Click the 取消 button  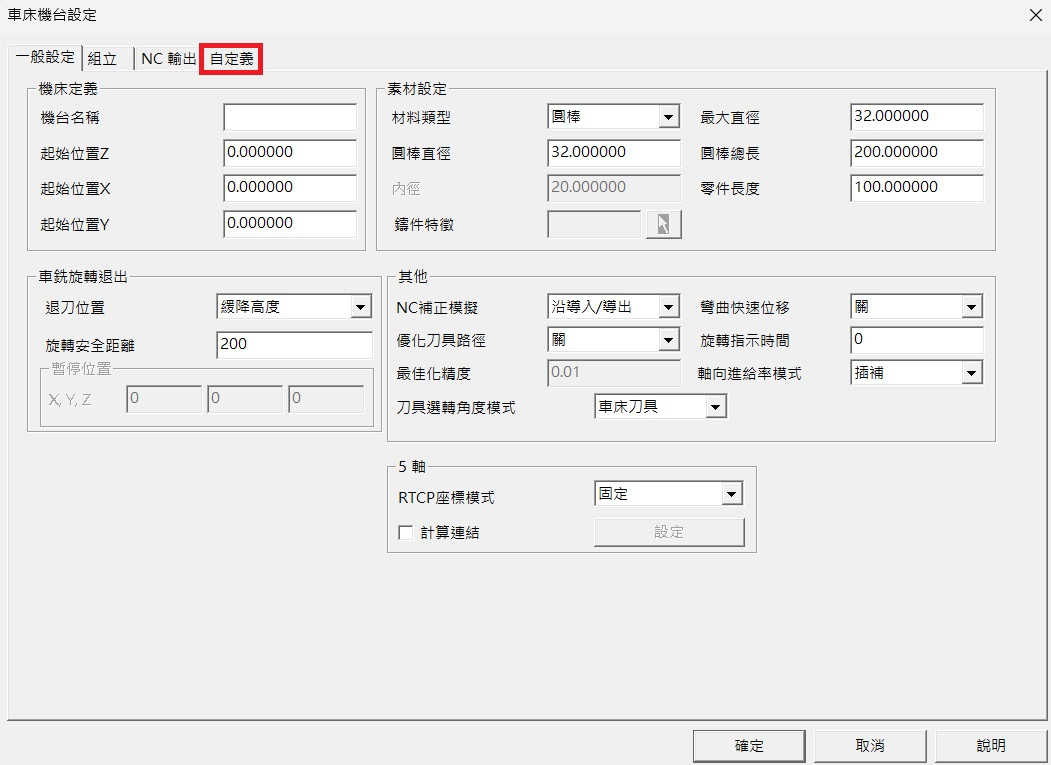pyautogui.click(x=869, y=746)
